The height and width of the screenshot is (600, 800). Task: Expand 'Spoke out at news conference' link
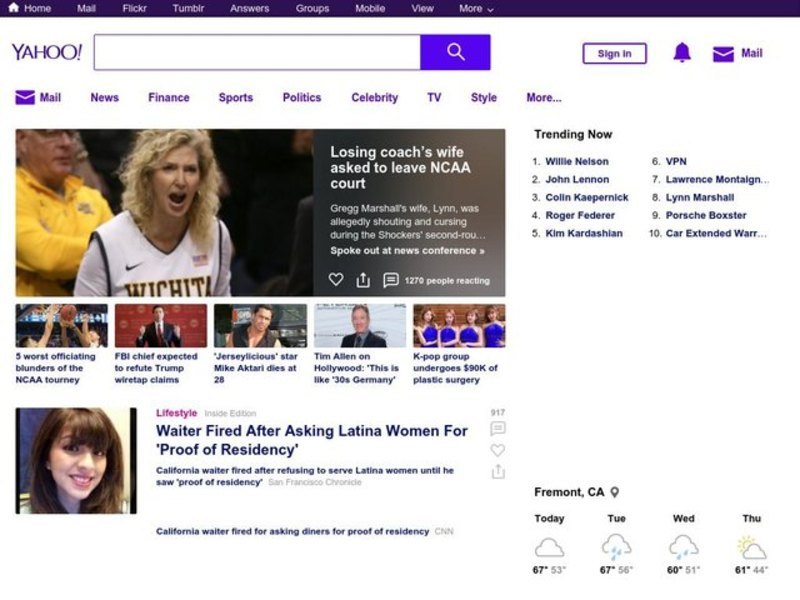(407, 251)
